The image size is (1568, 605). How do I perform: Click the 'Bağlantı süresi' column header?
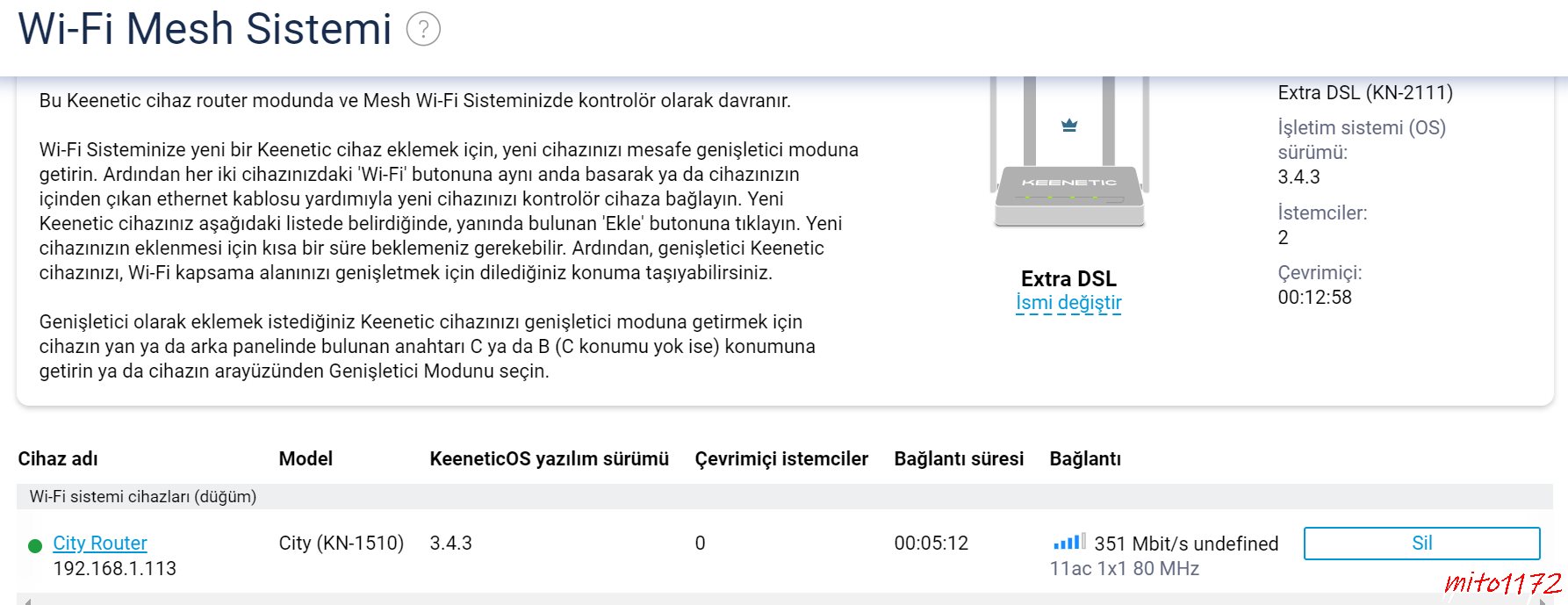(x=959, y=458)
